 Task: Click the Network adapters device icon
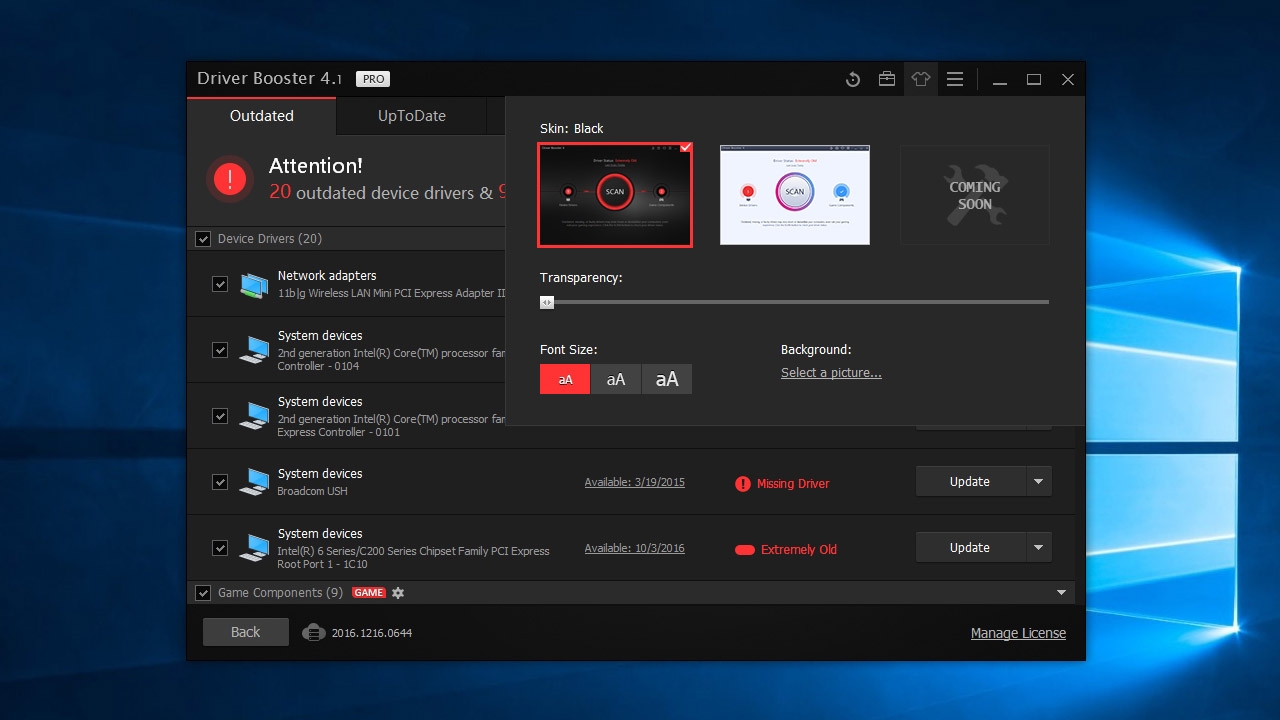[x=254, y=285]
